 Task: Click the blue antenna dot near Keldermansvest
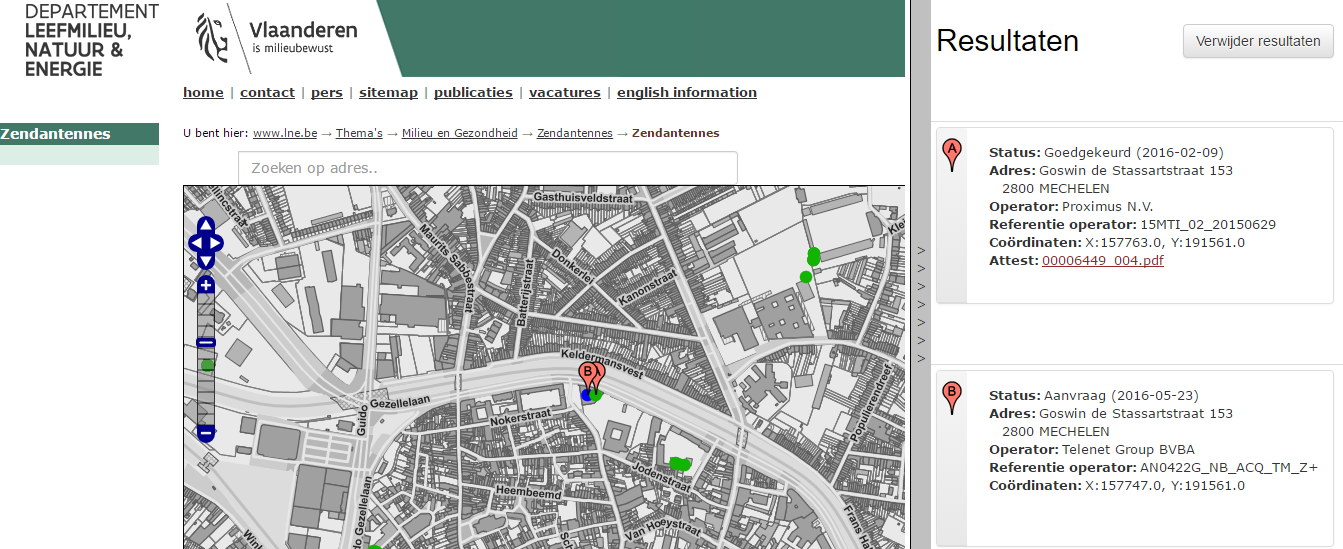coord(587,396)
